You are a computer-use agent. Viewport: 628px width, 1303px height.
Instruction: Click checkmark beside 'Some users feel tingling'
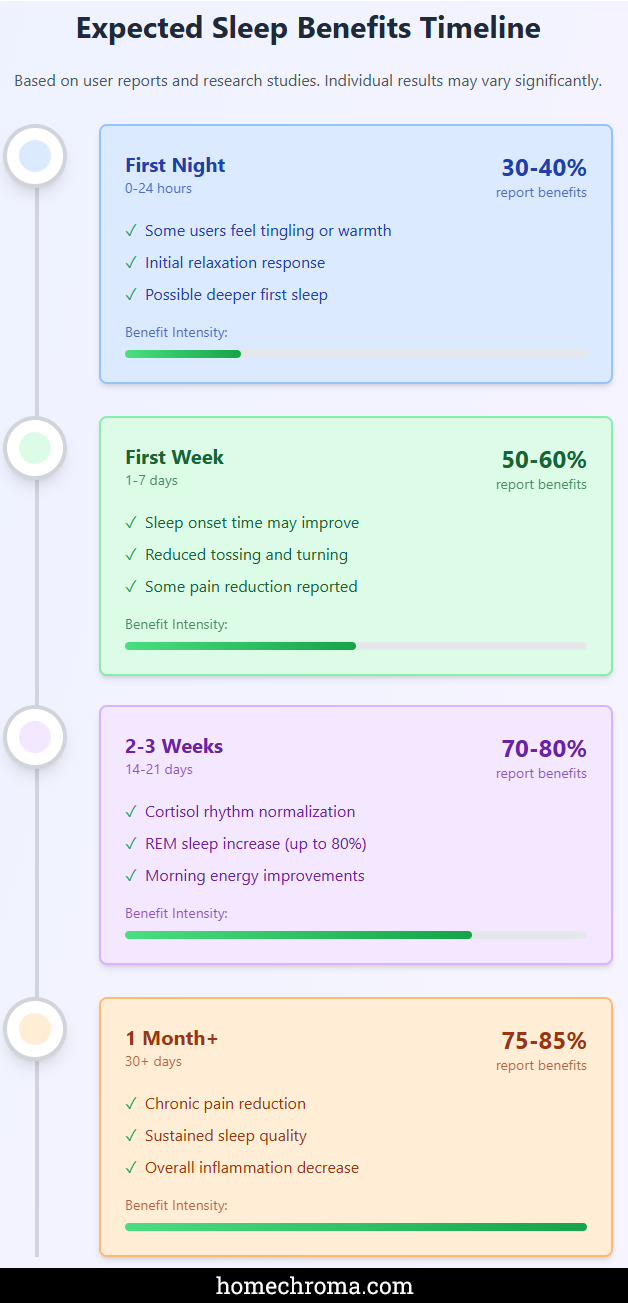[x=131, y=231]
